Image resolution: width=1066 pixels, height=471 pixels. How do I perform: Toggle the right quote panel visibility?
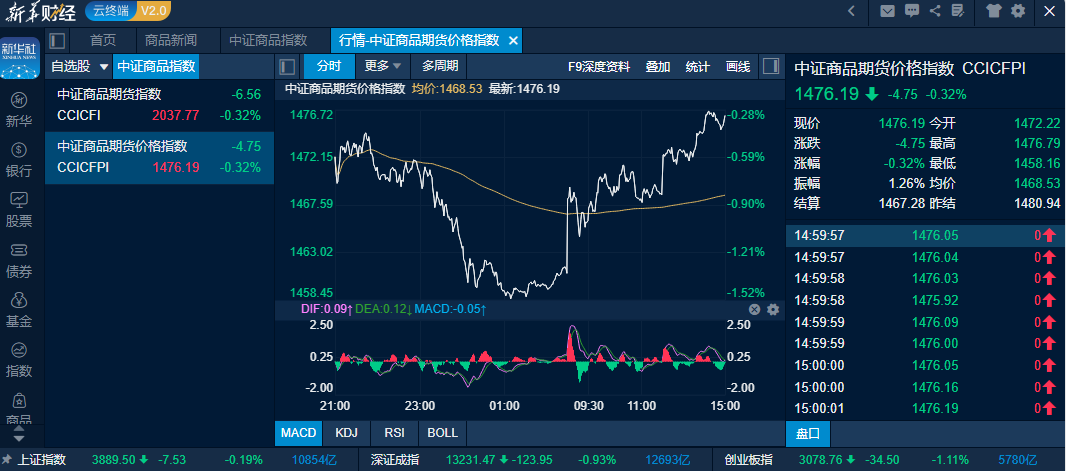click(x=770, y=67)
